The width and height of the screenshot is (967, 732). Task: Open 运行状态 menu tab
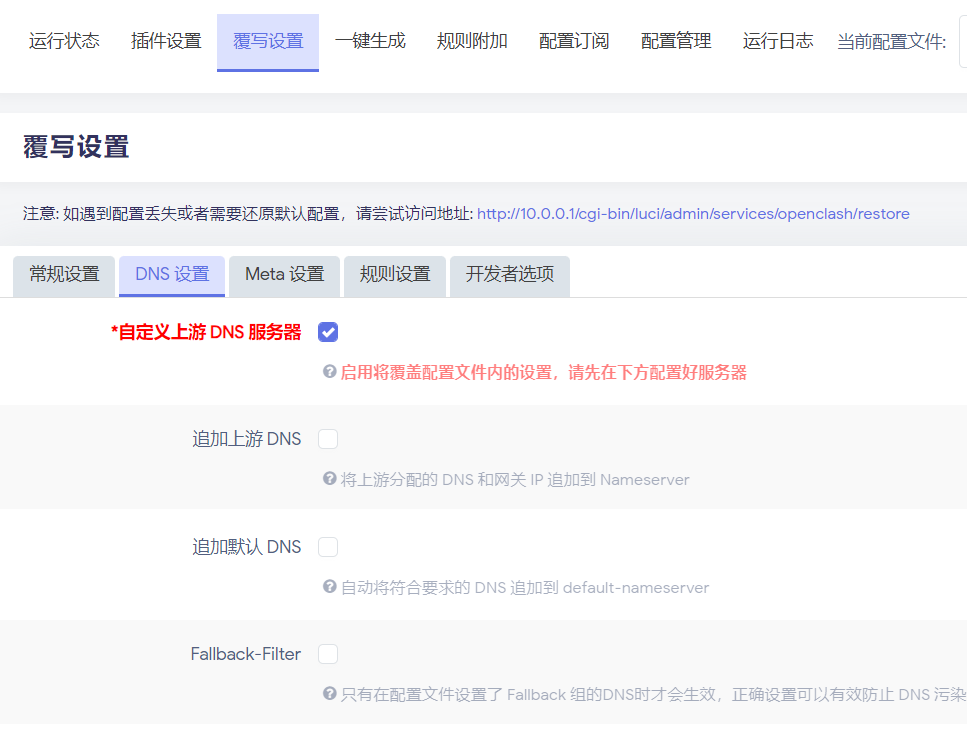point(64,41)
